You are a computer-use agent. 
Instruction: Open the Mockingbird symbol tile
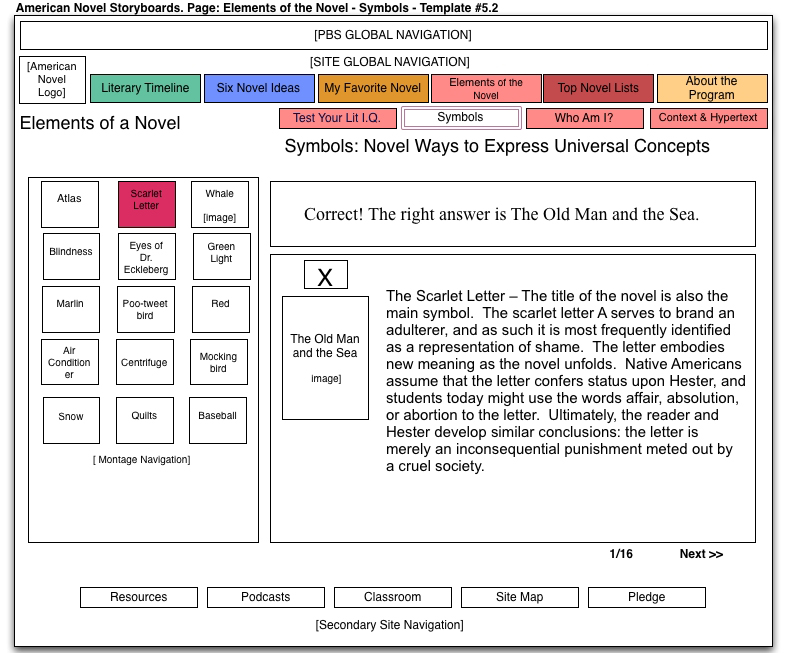(218, 362)
